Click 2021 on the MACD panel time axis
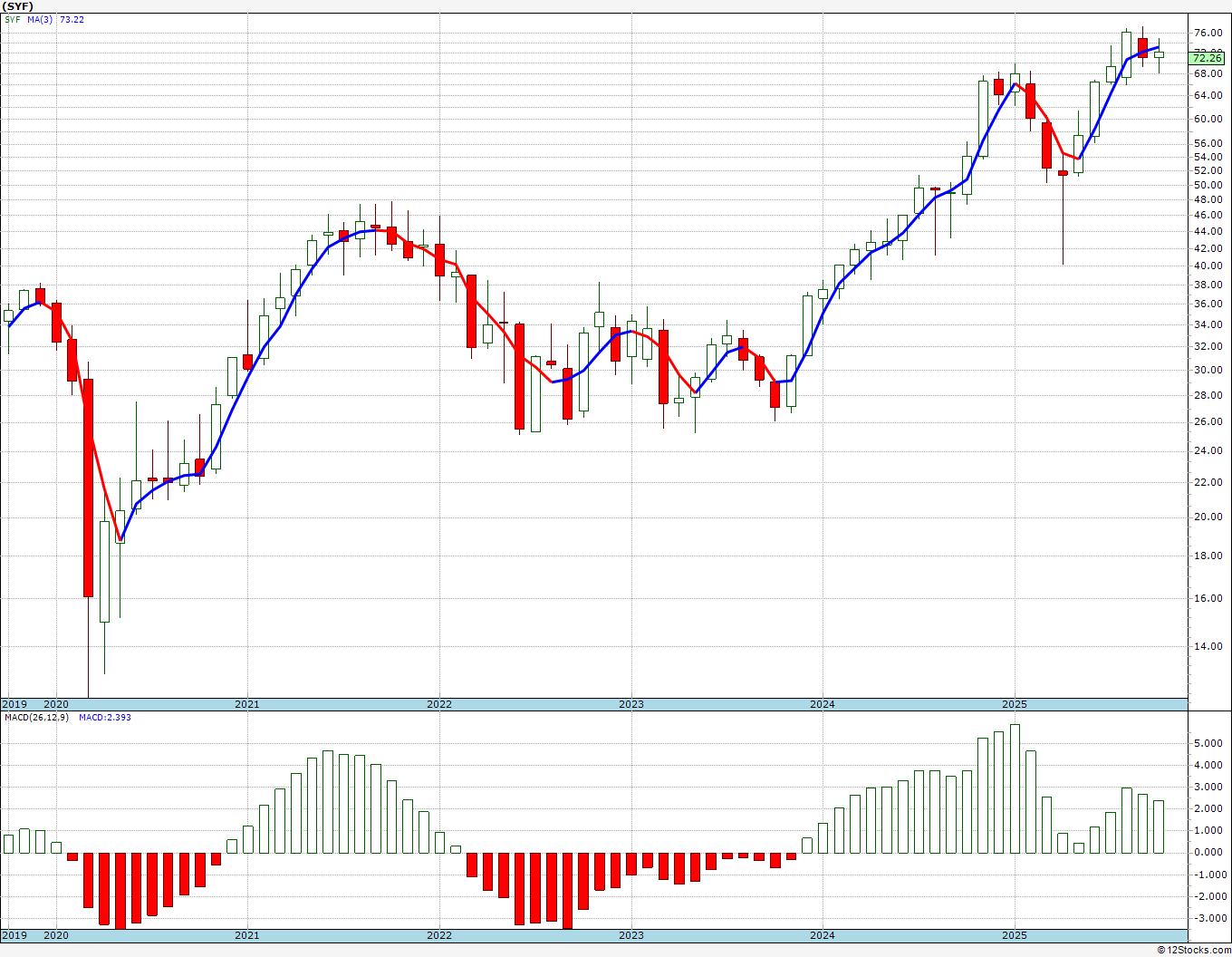Screen dimensions: 1232x957 tap(247, 935)
